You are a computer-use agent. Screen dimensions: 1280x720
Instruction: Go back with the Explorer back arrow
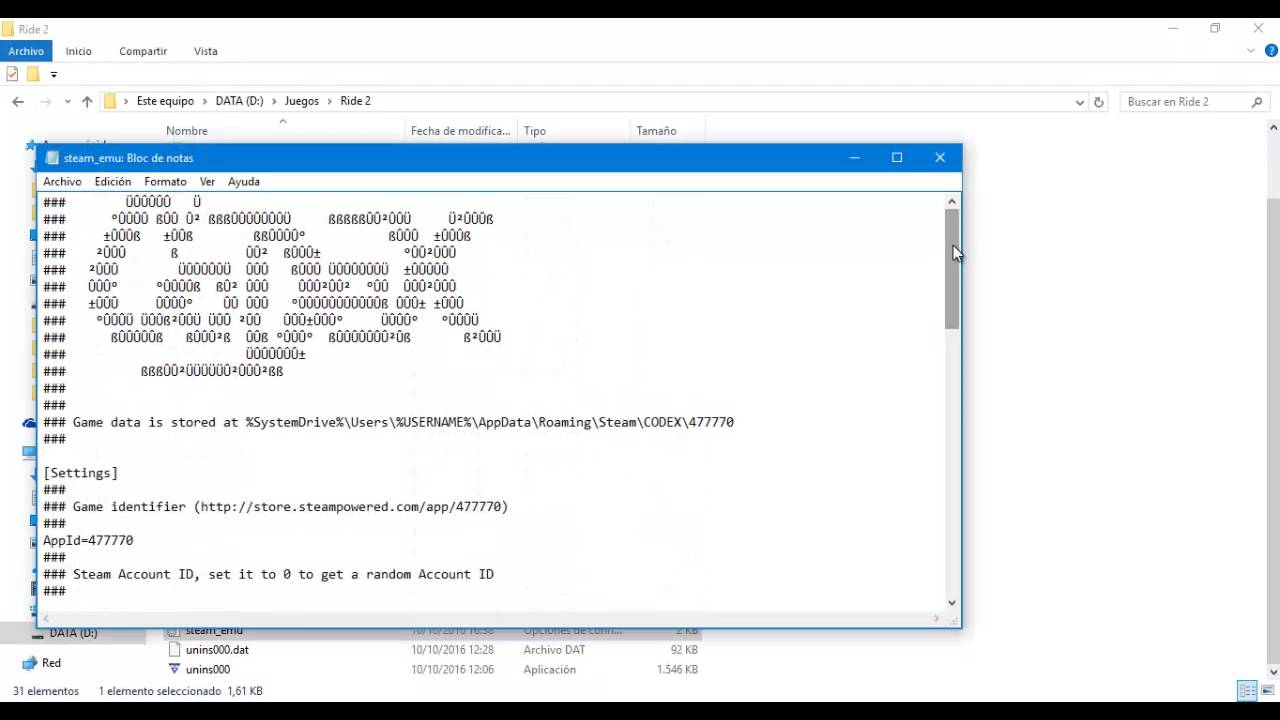[x=18, y=101]
